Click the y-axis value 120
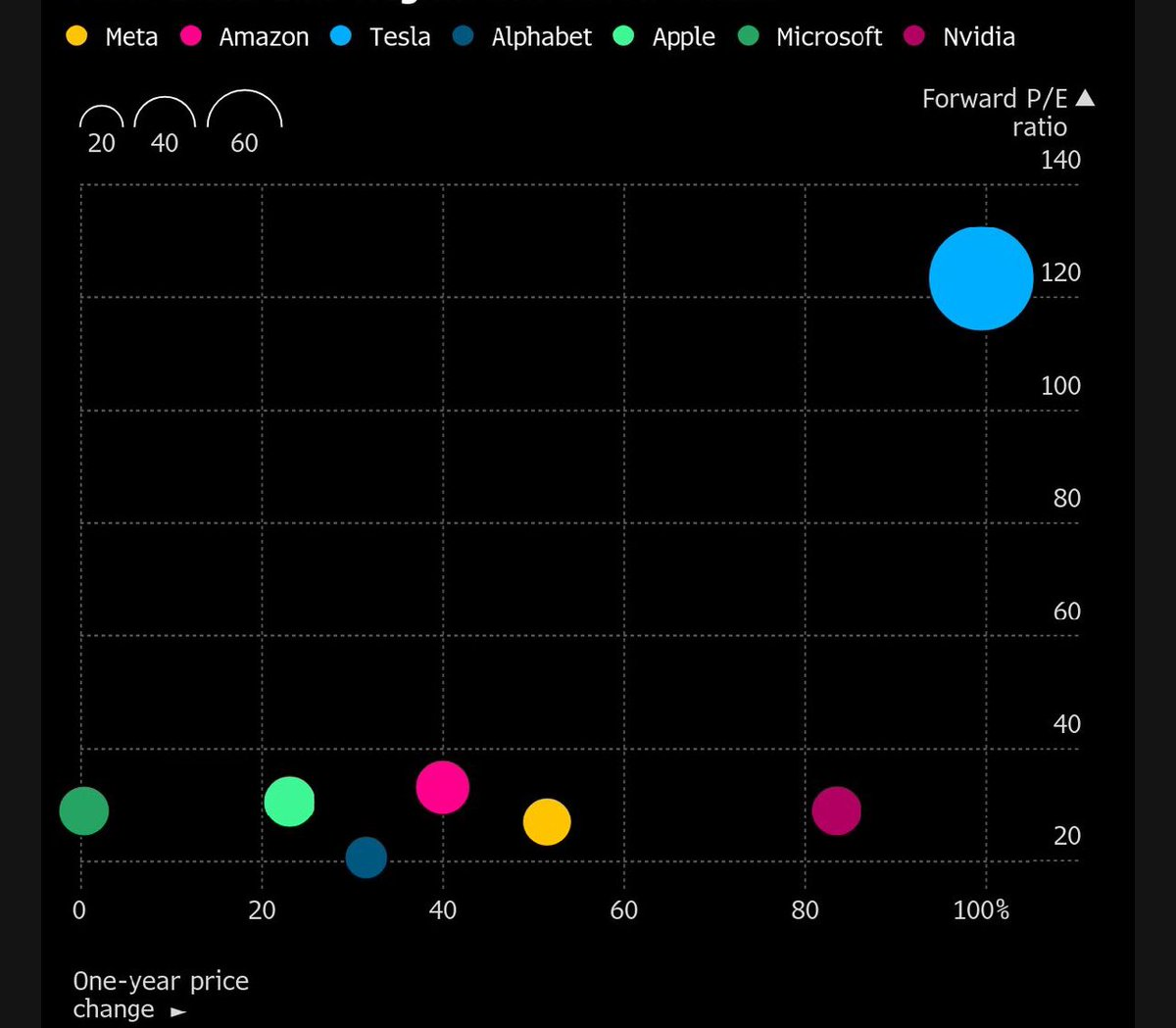This screenshot has height=1028, width=1176. click(1060, 272)
